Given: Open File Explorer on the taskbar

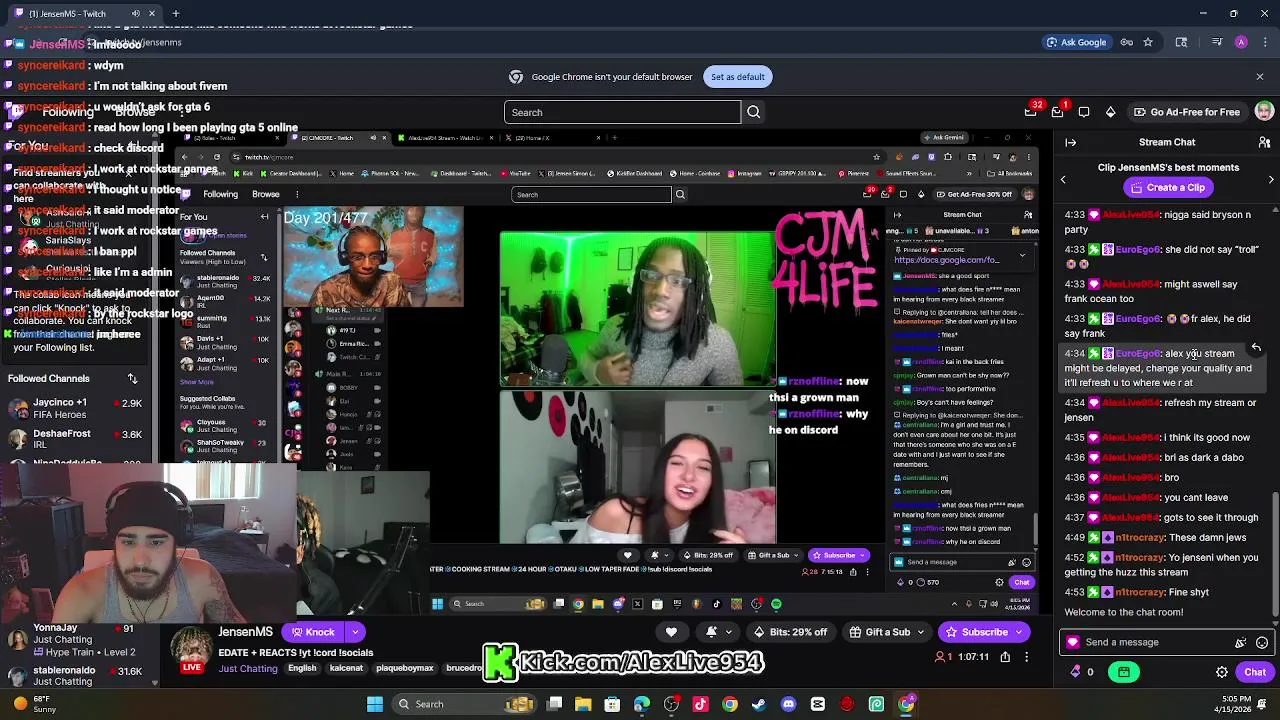Looking at the screenshot, I should pos(583,704).
